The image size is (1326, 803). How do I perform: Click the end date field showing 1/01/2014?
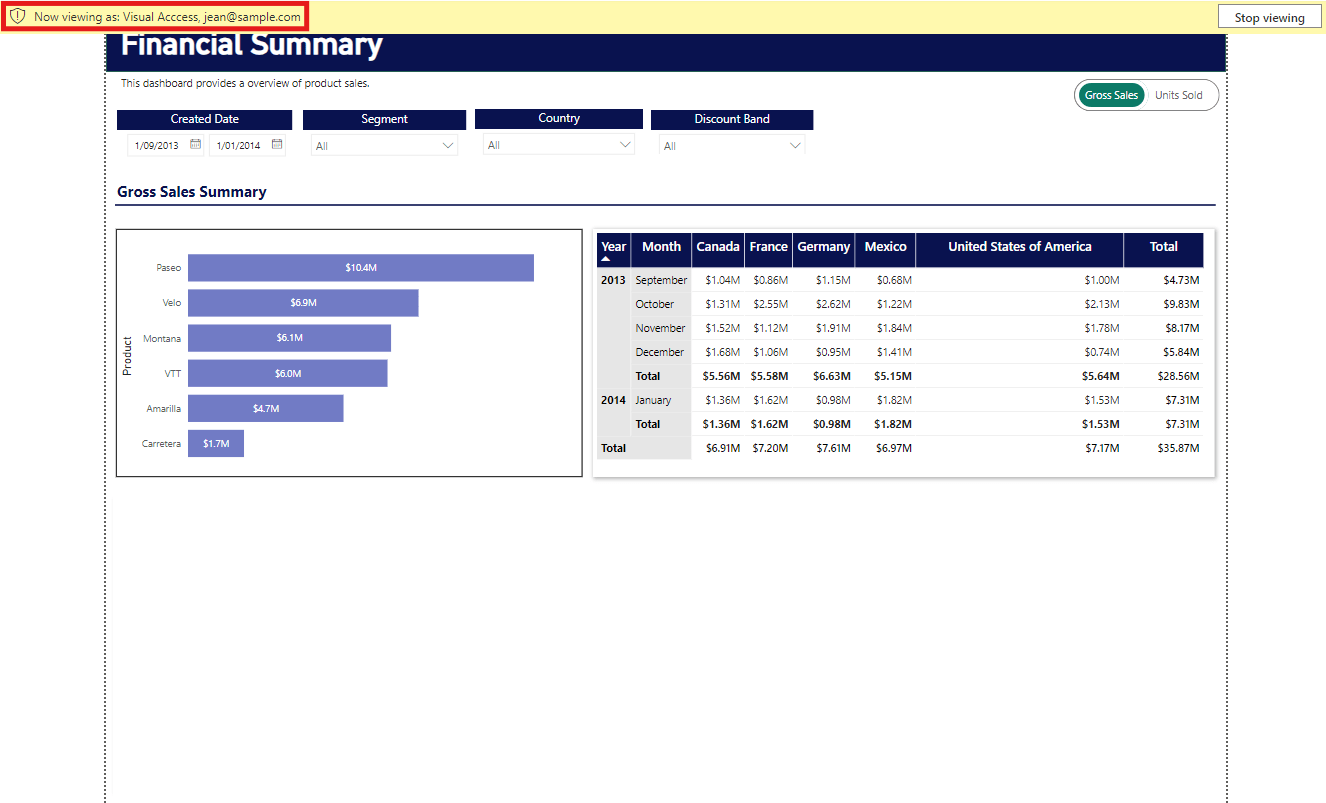pos(238,146)
